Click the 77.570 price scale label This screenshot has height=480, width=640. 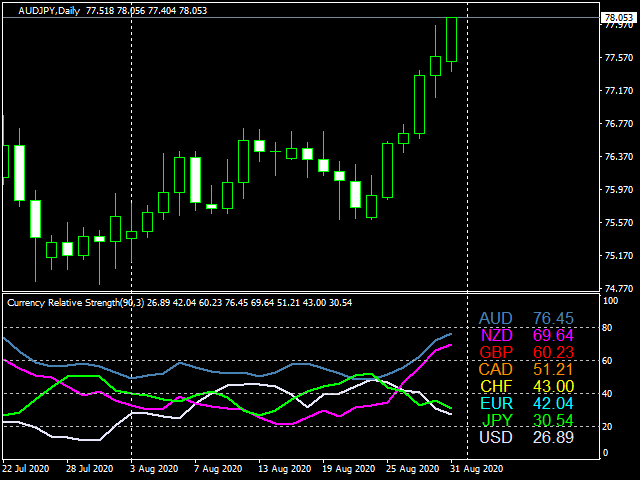click(x=619, y=58)
